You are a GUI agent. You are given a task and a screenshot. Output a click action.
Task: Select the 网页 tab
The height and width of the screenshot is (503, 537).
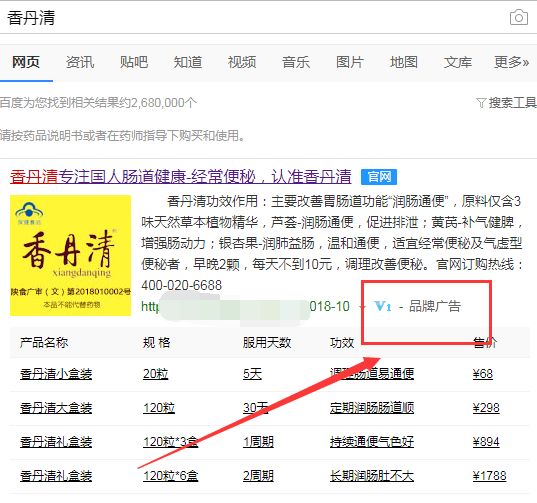click(x=26, y=62)
